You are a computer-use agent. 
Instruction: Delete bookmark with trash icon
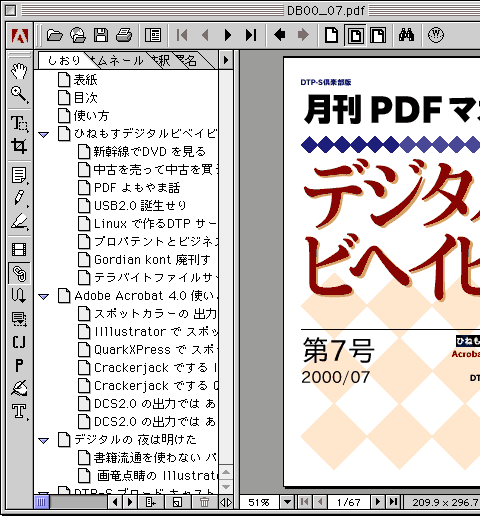(x=205, y=502)
